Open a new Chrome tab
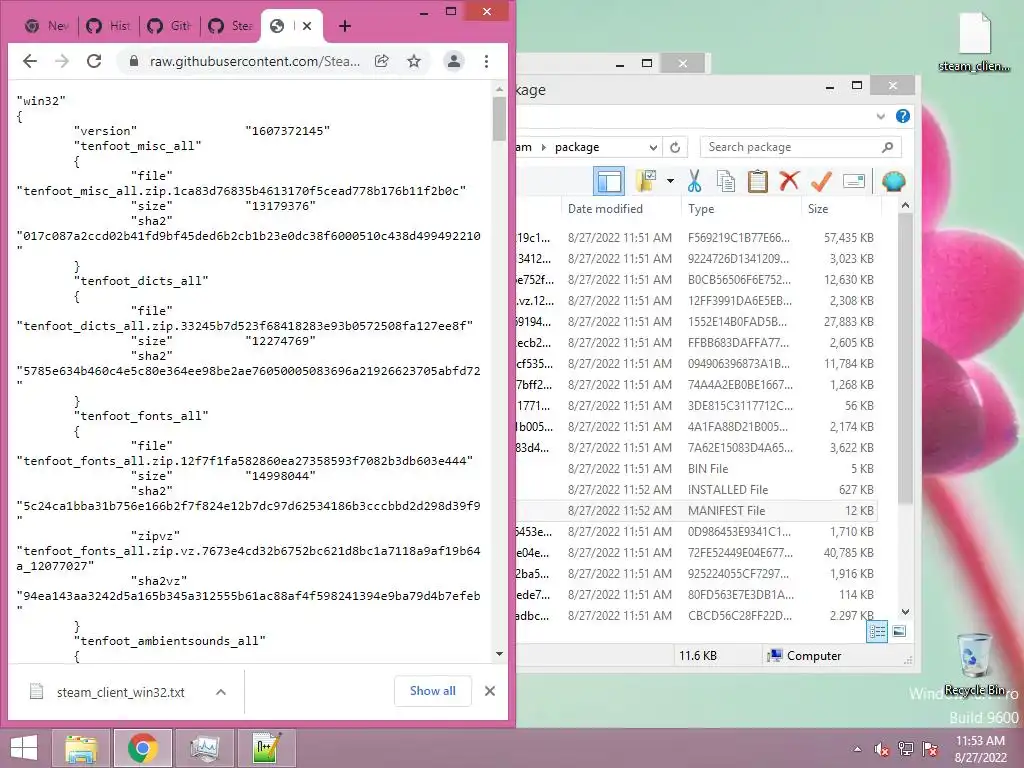1024x768 pixels. 345,26
